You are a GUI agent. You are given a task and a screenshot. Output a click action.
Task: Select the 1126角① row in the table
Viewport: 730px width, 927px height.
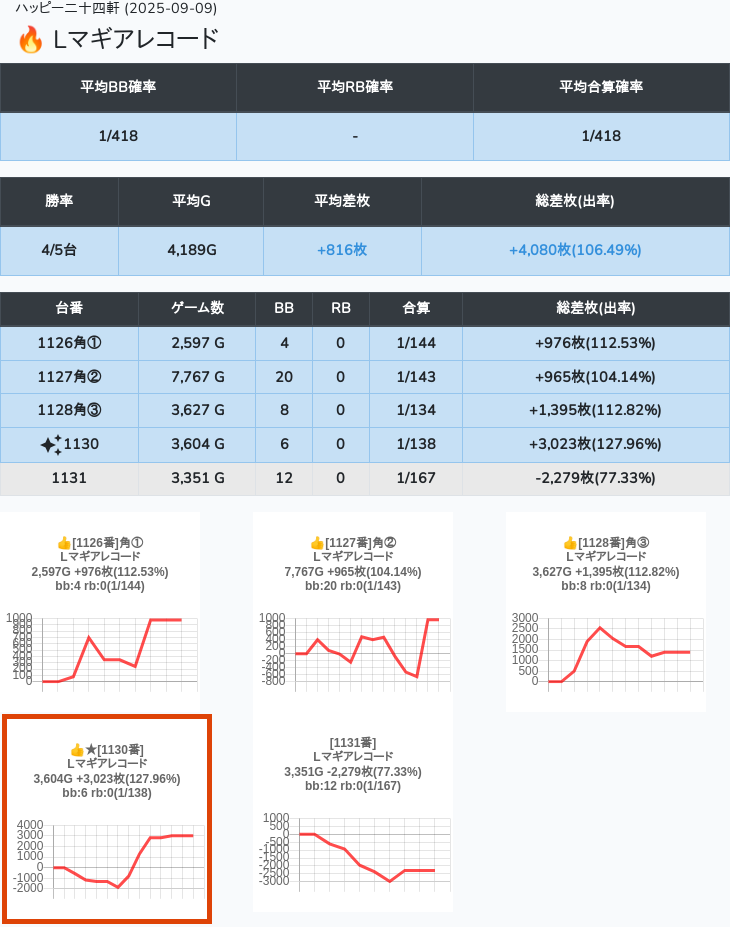point(69,343)
